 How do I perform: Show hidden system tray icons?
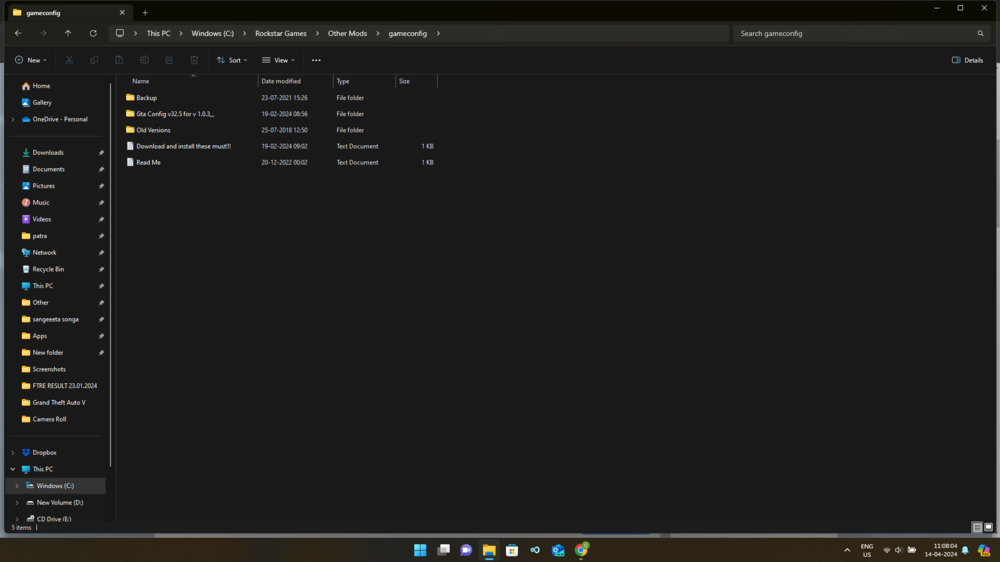click(x=847, y=550)
